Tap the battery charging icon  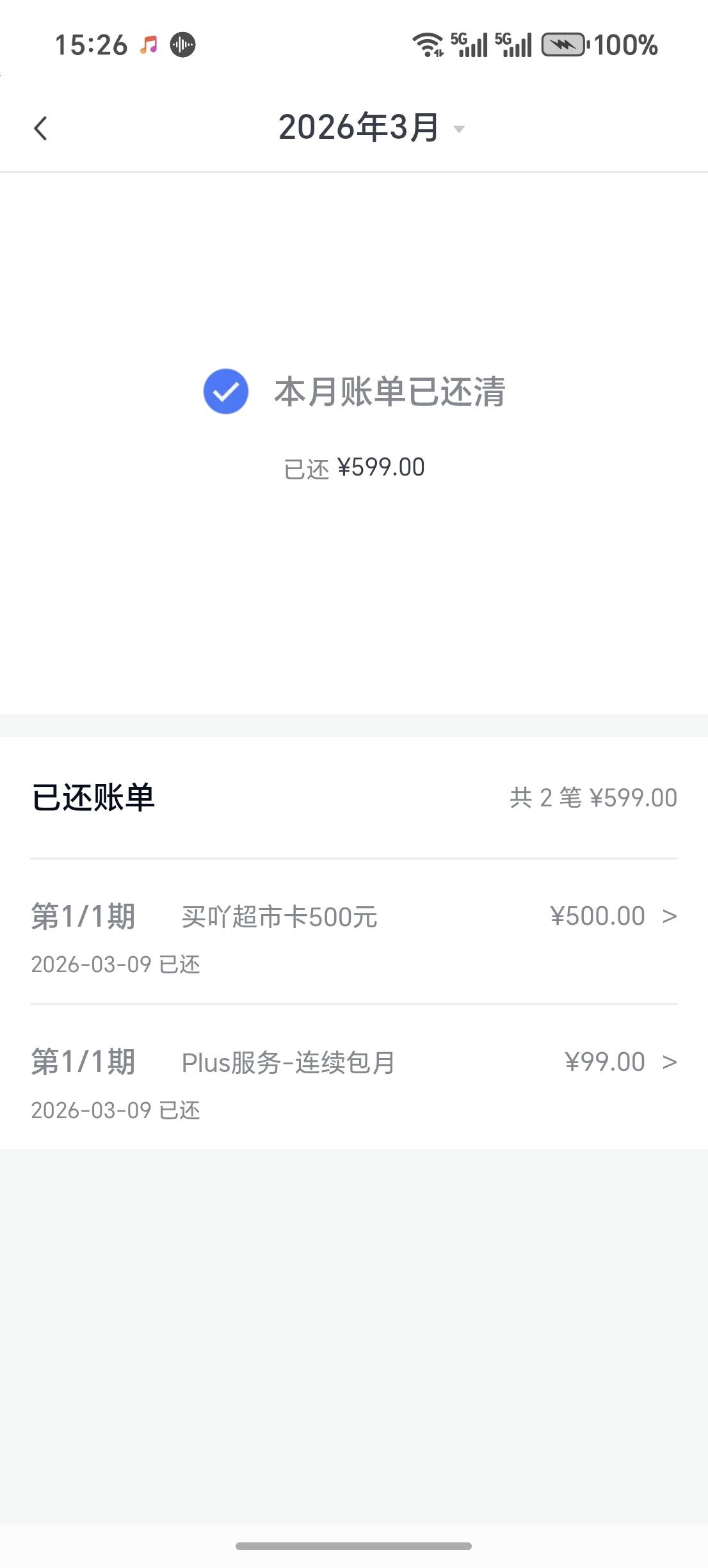click(563, 45)
